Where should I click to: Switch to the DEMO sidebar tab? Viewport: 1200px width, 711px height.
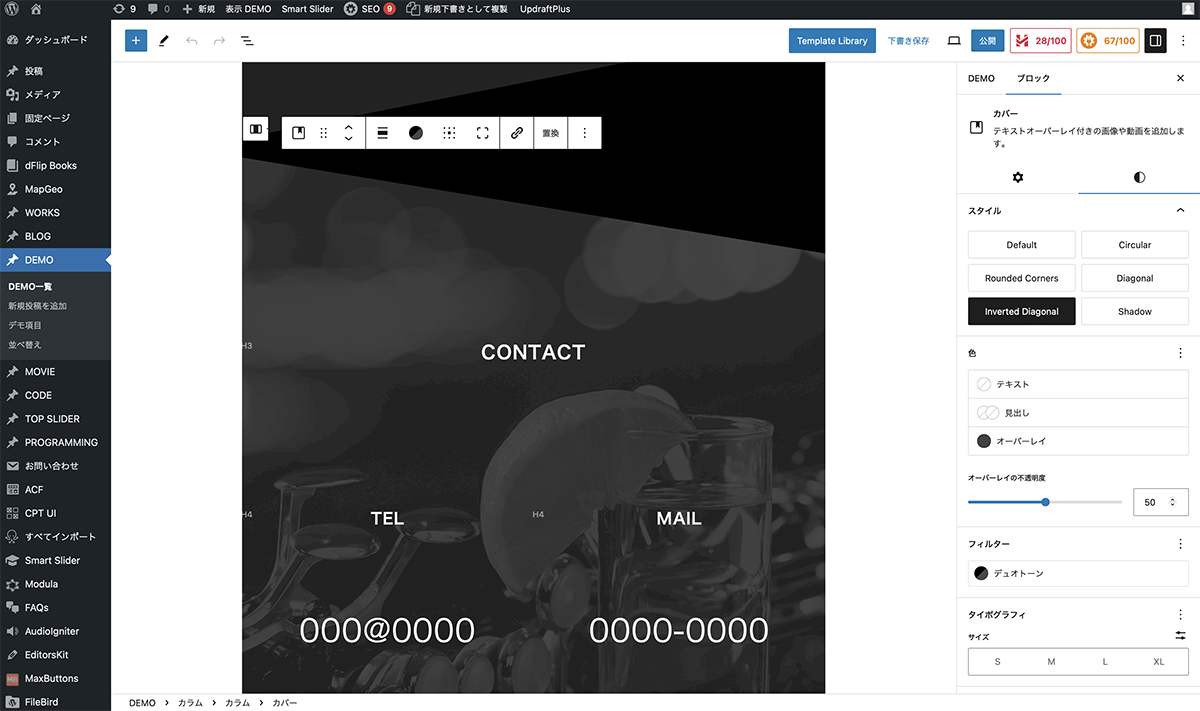coord(981,78)
